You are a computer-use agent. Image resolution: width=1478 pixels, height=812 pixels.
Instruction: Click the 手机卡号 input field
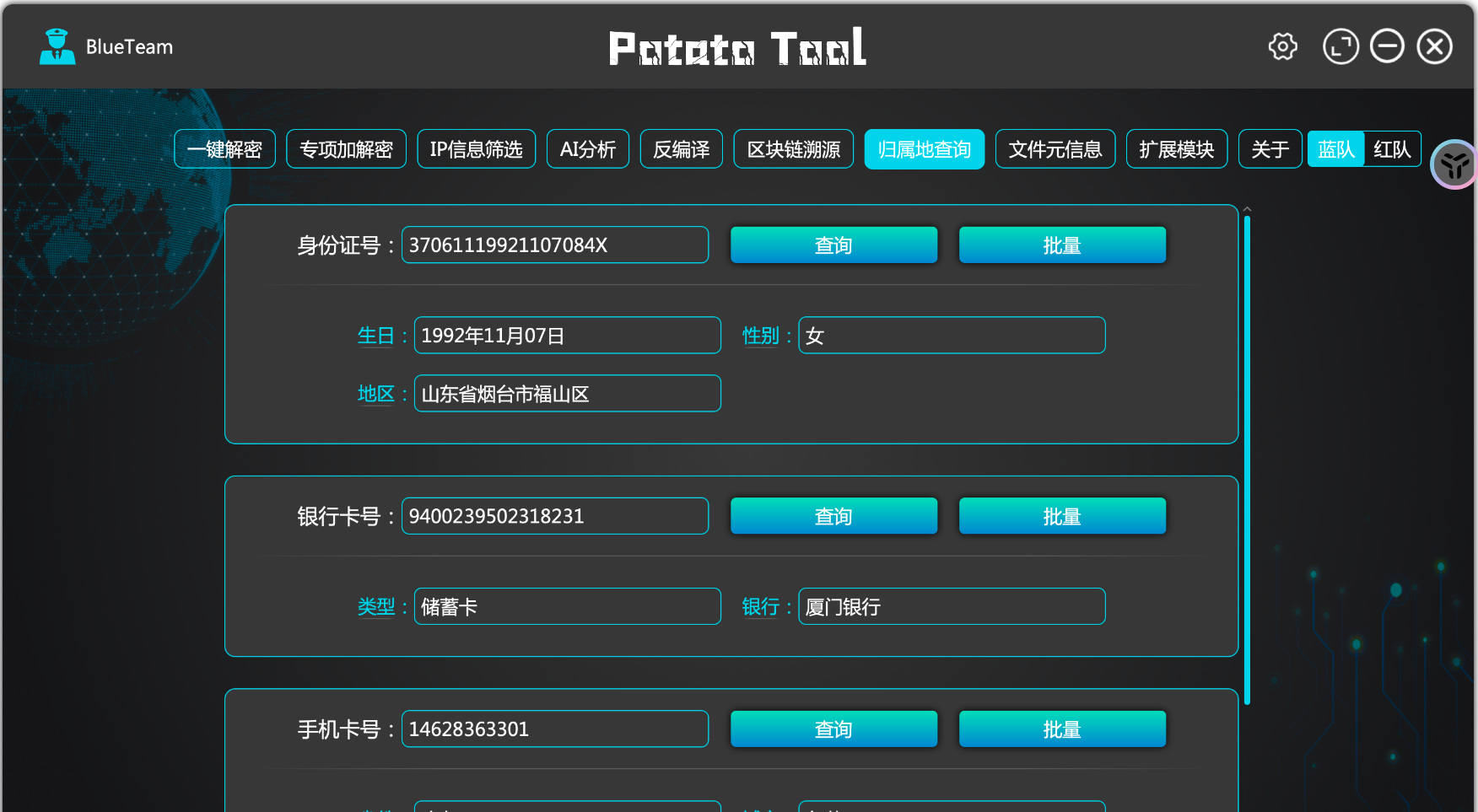(x=555, y=729)
